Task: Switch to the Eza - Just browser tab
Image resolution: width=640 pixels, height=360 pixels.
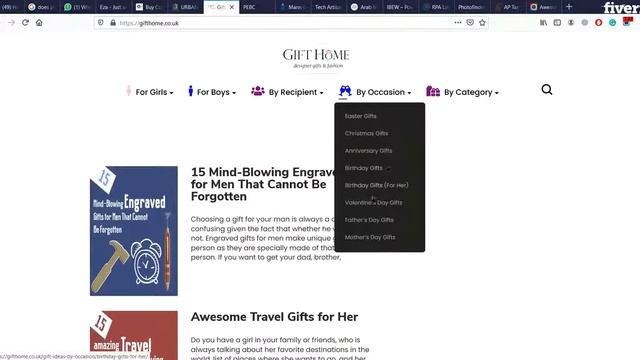Action: [113, 7]
